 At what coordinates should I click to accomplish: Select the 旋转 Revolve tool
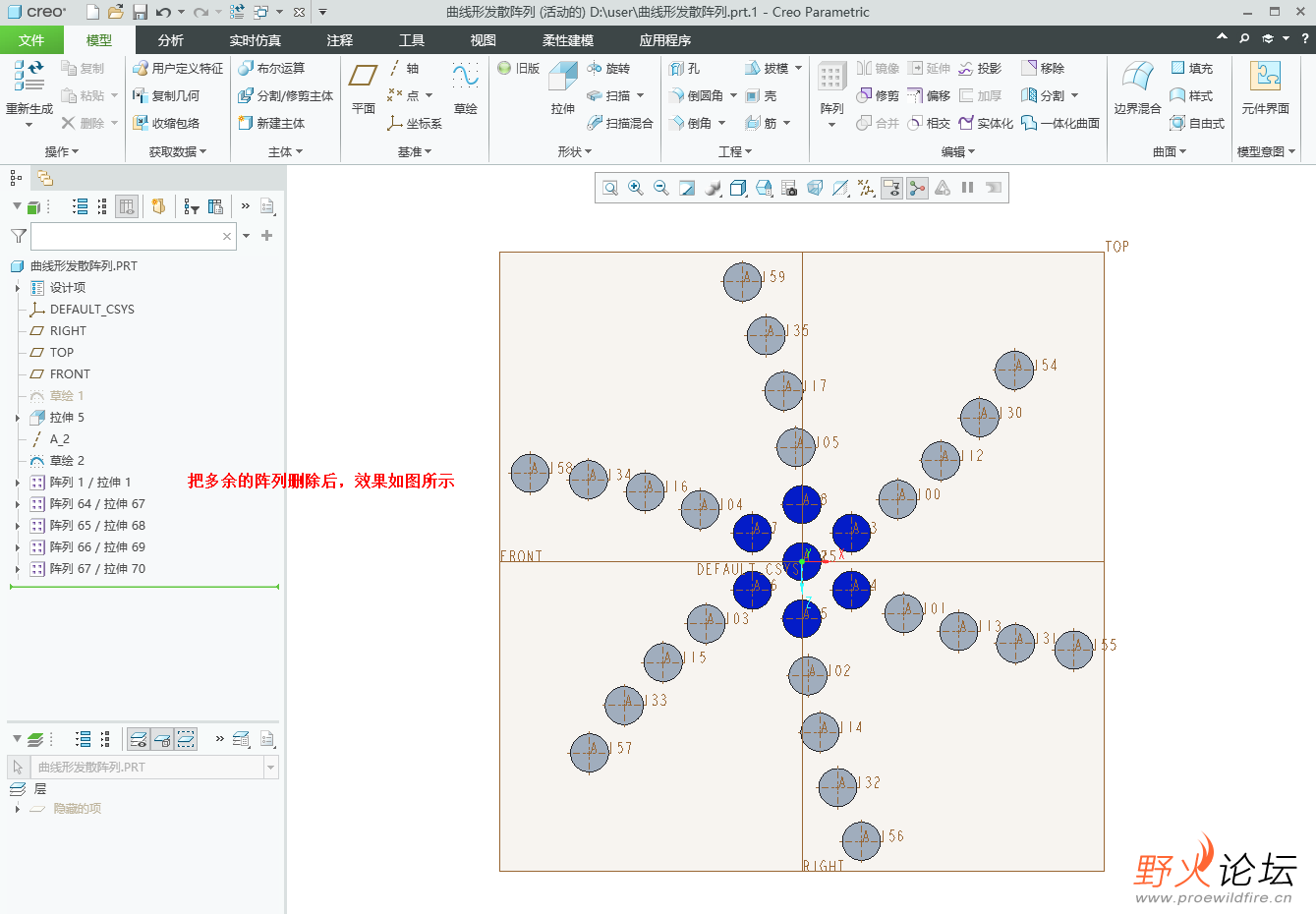pos(608,68)
